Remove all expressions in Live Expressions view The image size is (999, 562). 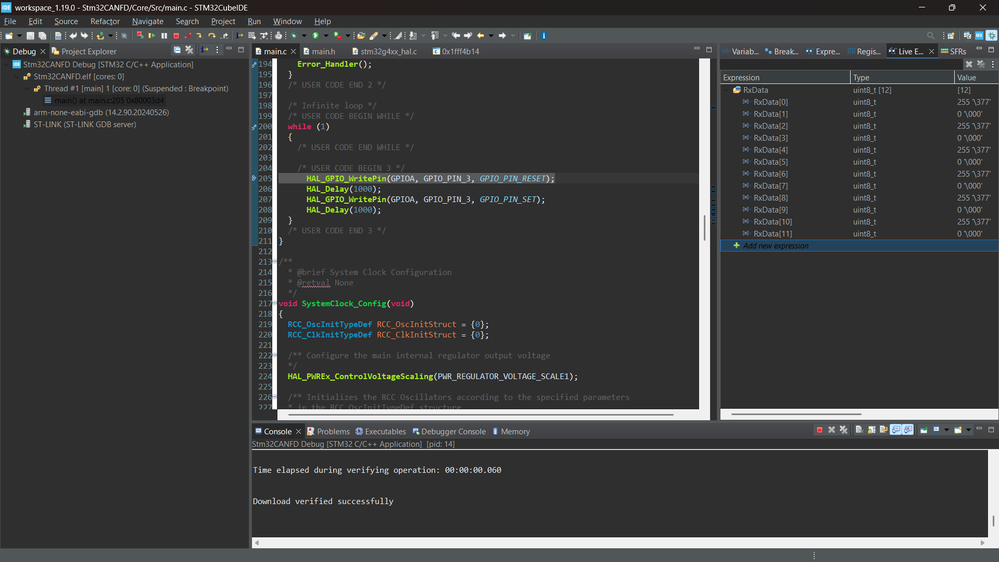[981, 64]
